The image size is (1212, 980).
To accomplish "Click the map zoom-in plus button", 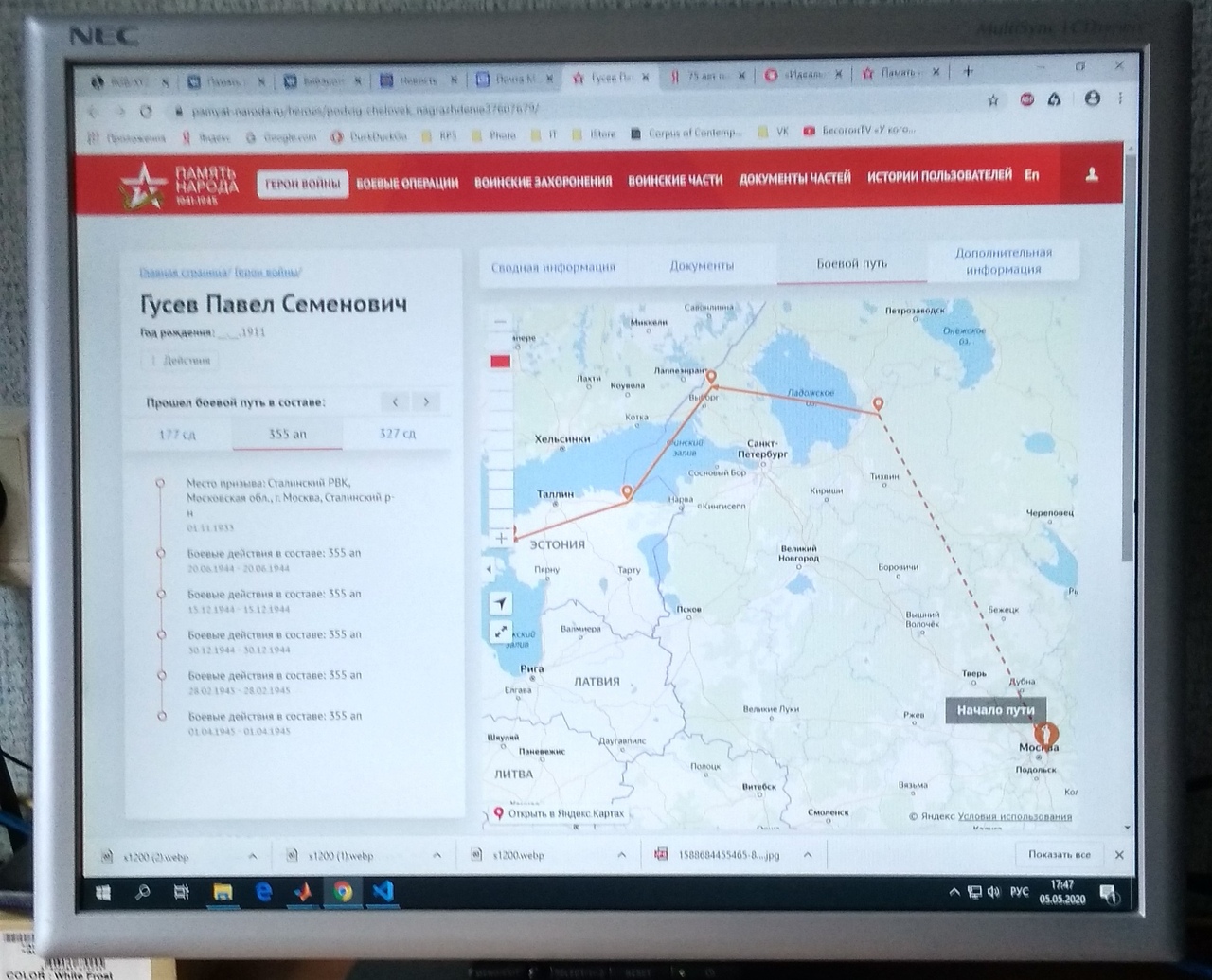I will point(501,538).
